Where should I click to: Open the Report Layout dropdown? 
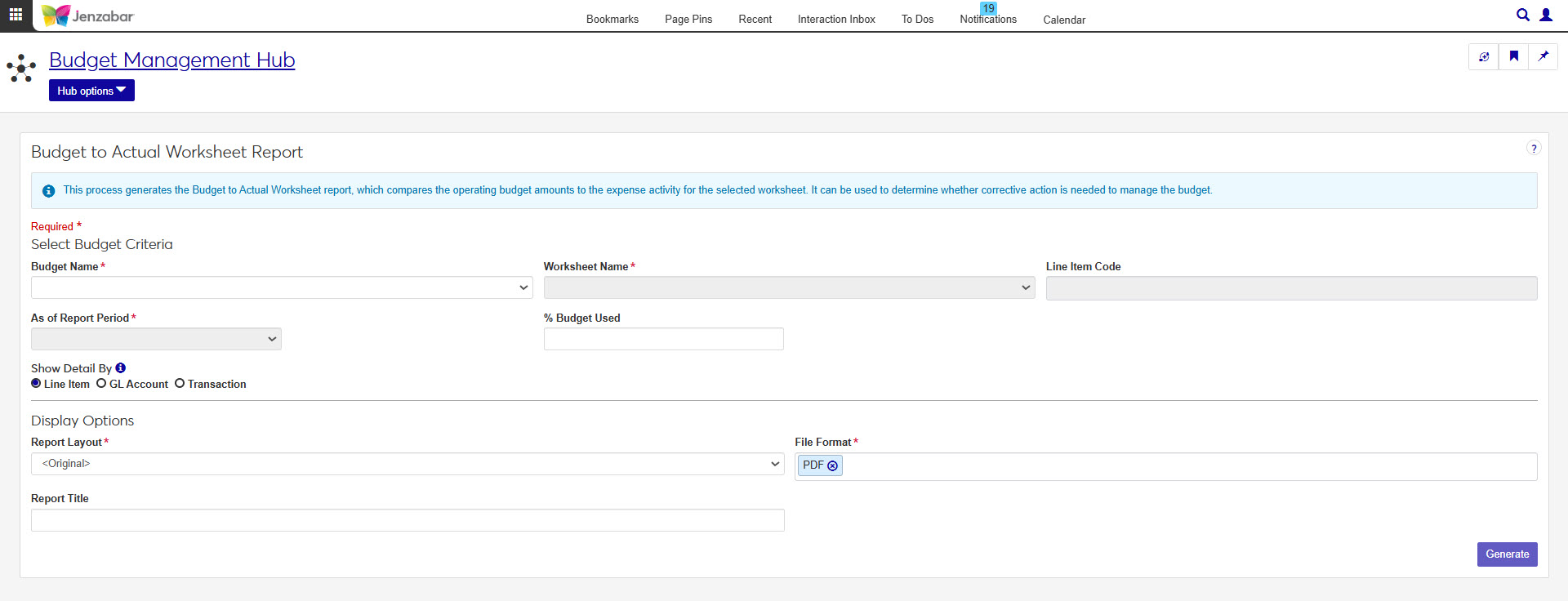pos(408,464)
